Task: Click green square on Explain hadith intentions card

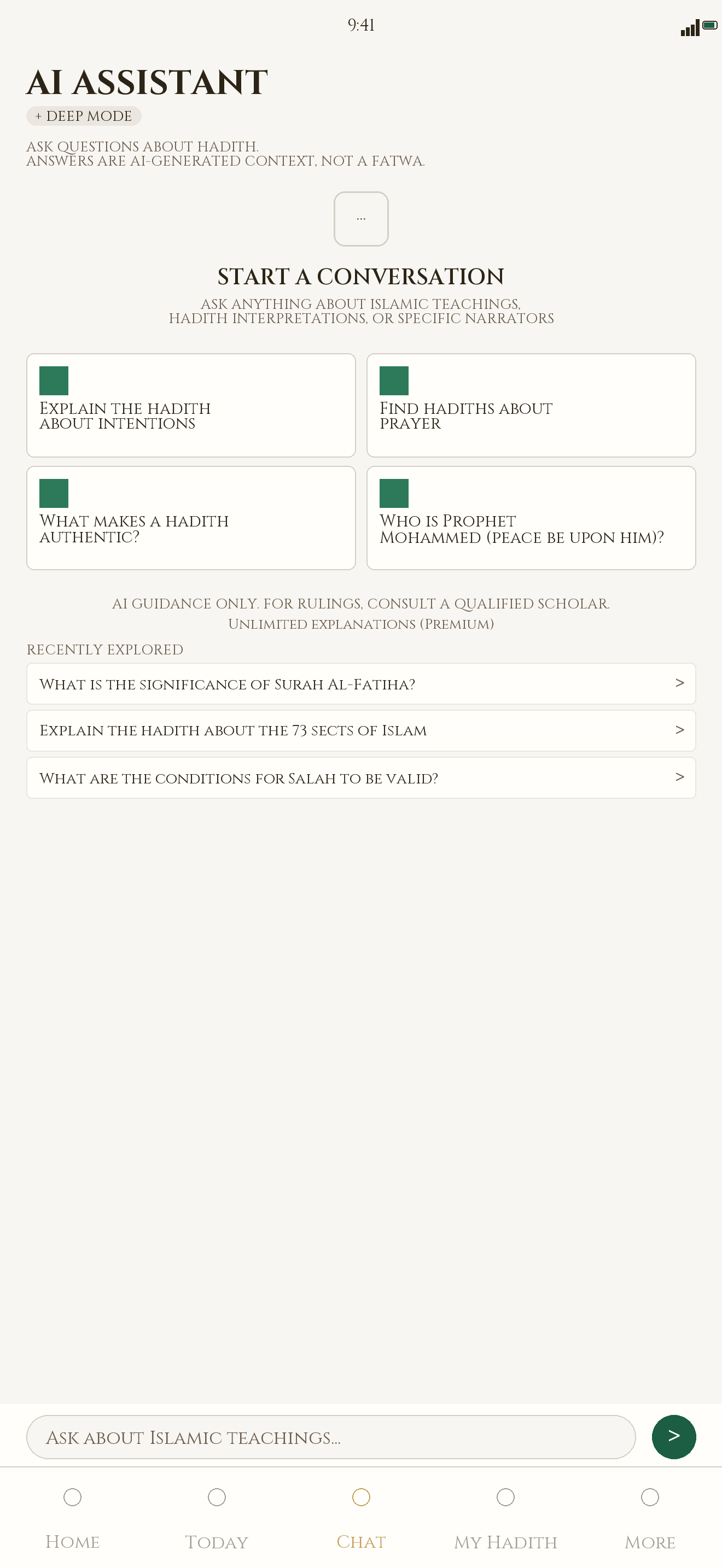Action: pyautogui.click(x=54, y=381)
